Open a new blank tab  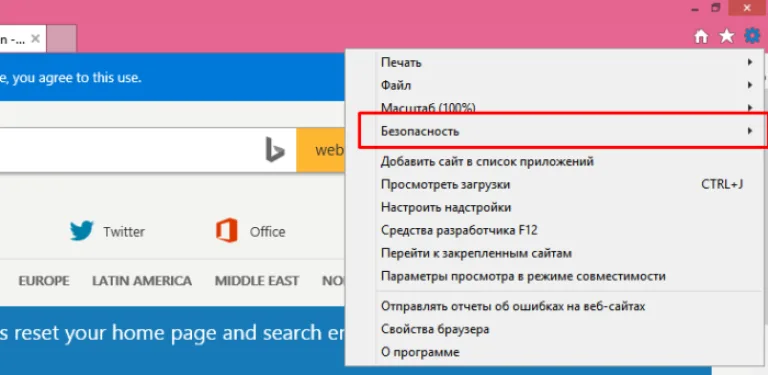click(x=61, y=38)
